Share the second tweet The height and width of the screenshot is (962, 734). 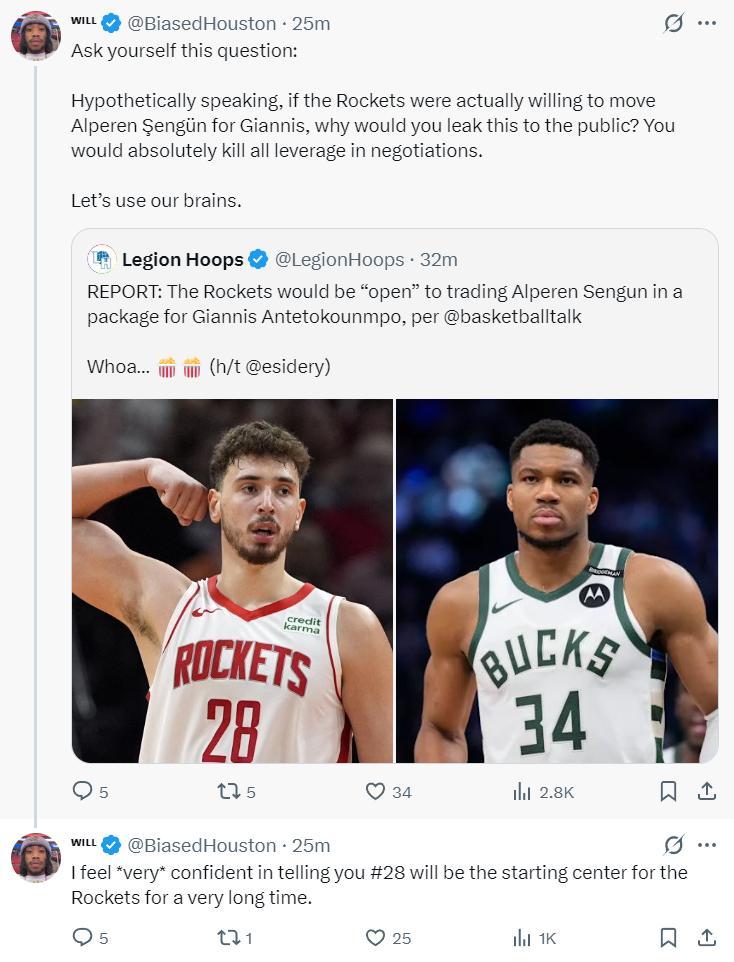pos(706,937)
